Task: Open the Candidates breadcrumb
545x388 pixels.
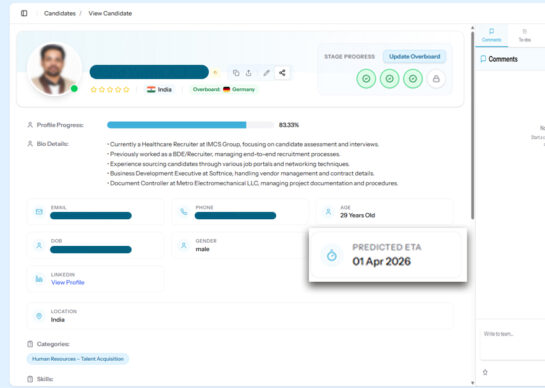Action: pos(60,13)
